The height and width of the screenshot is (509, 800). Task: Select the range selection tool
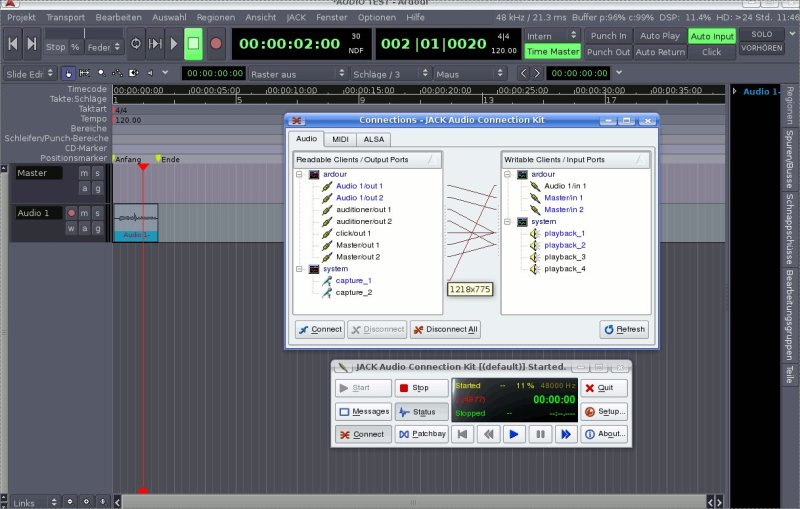[85, 73]
